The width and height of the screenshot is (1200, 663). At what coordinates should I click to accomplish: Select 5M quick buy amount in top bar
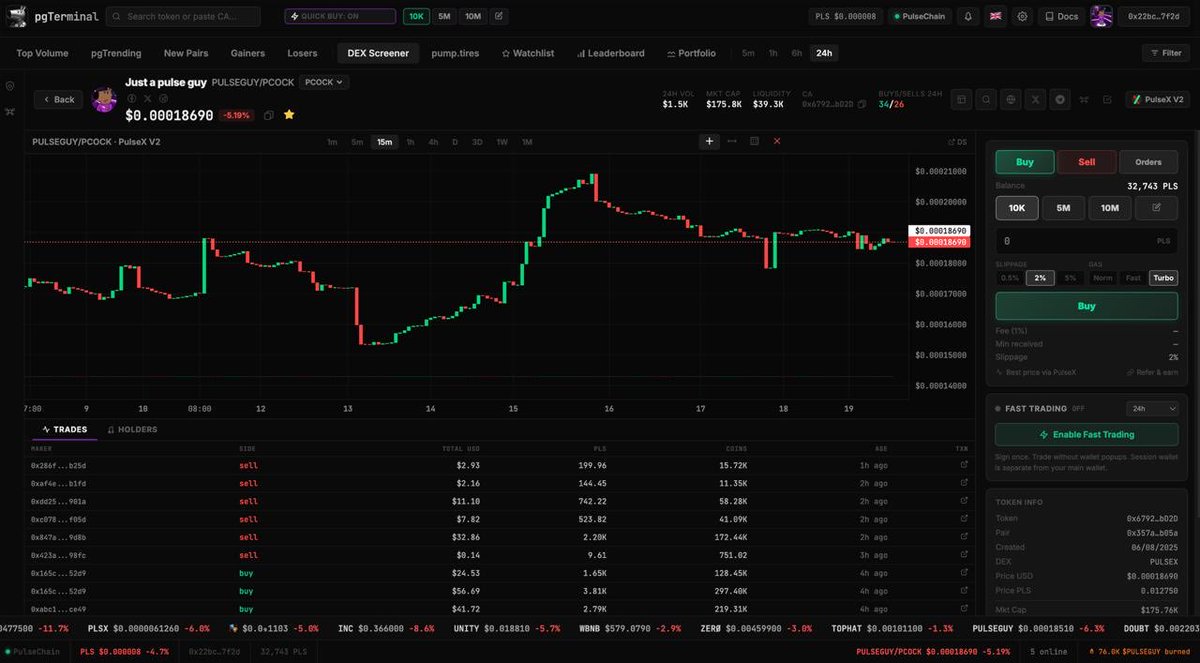[x=444, y=16]
